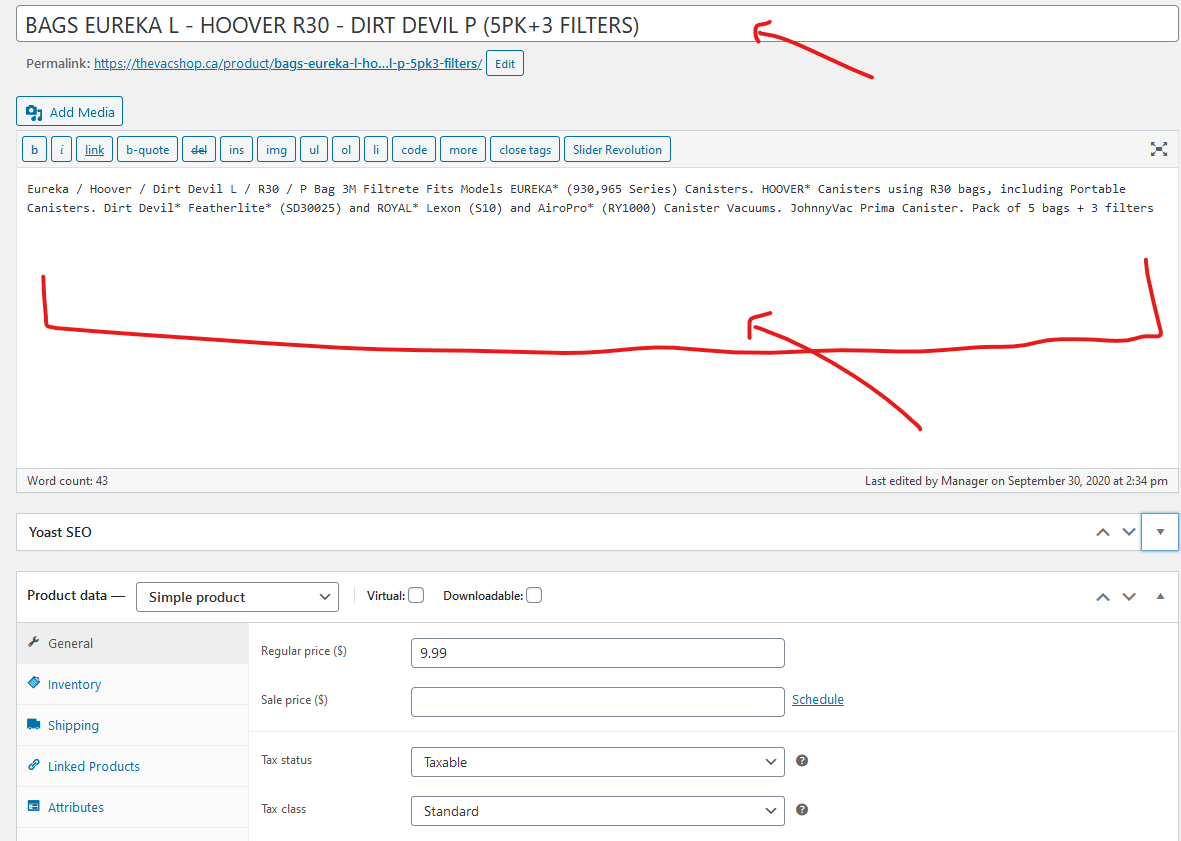Click the li quicktag button
This screenshot has width=1181, height=841.
tap(376, 149)
